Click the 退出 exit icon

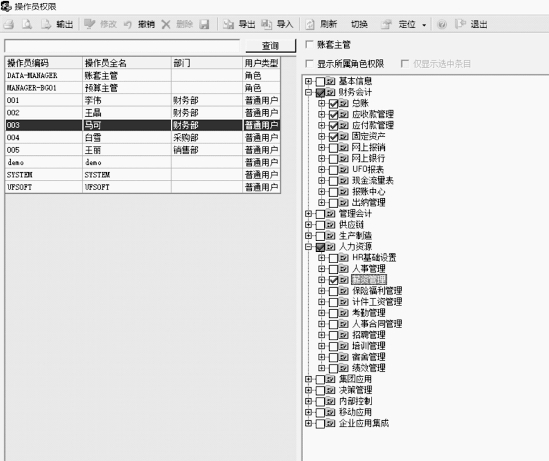[x=460, y=24]
